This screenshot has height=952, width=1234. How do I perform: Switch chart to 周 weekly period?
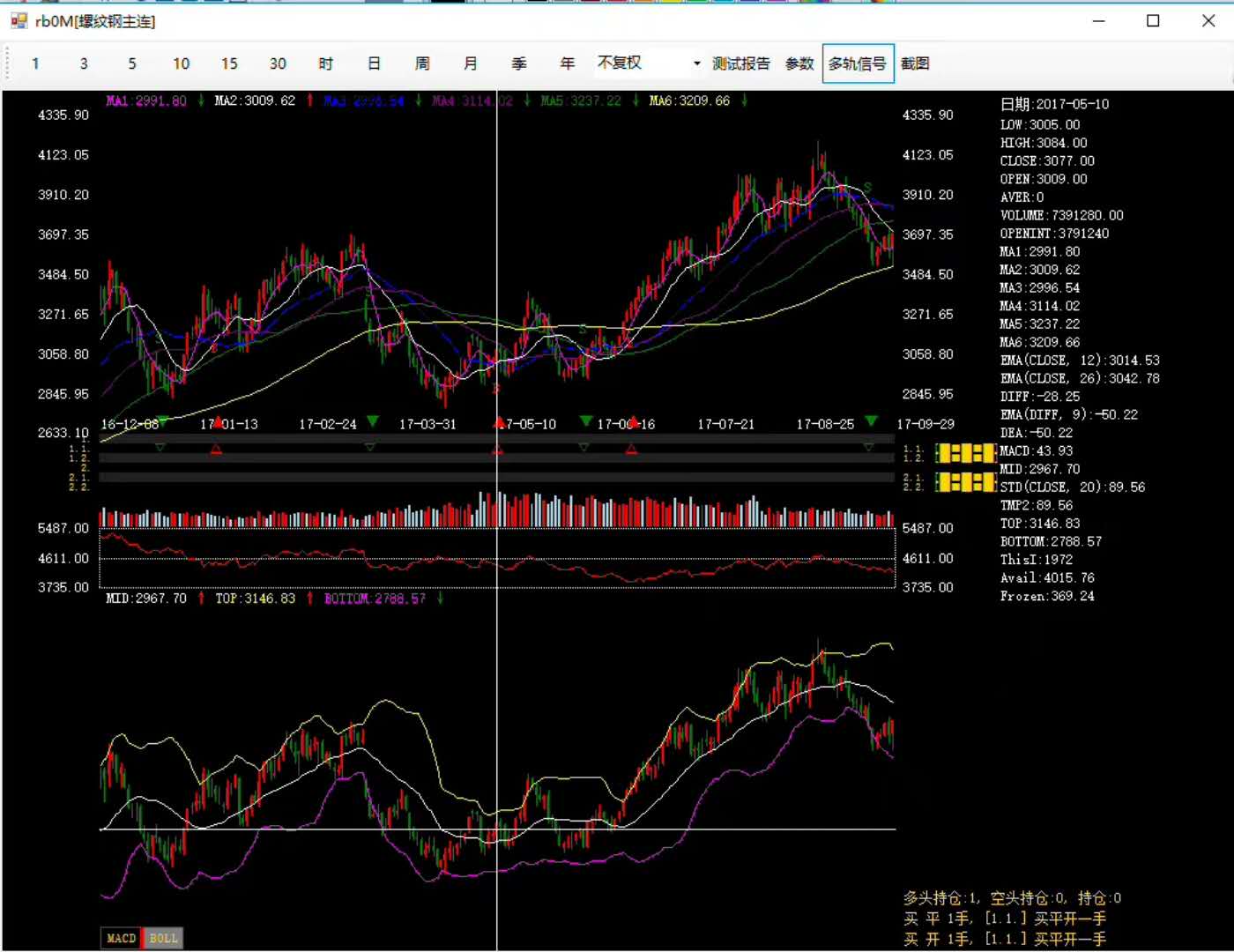coord(422,63)
